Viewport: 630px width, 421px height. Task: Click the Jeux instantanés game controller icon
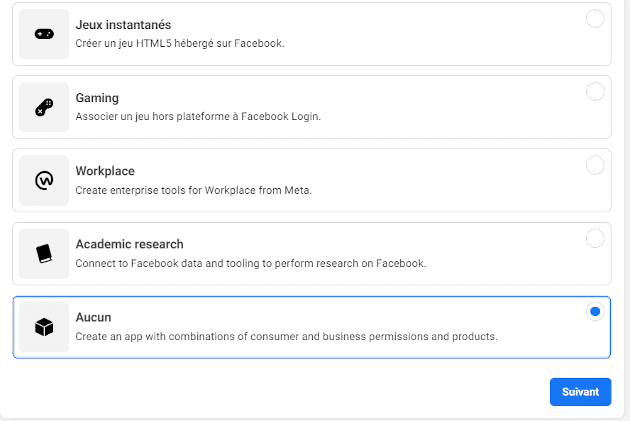[44, 34]
